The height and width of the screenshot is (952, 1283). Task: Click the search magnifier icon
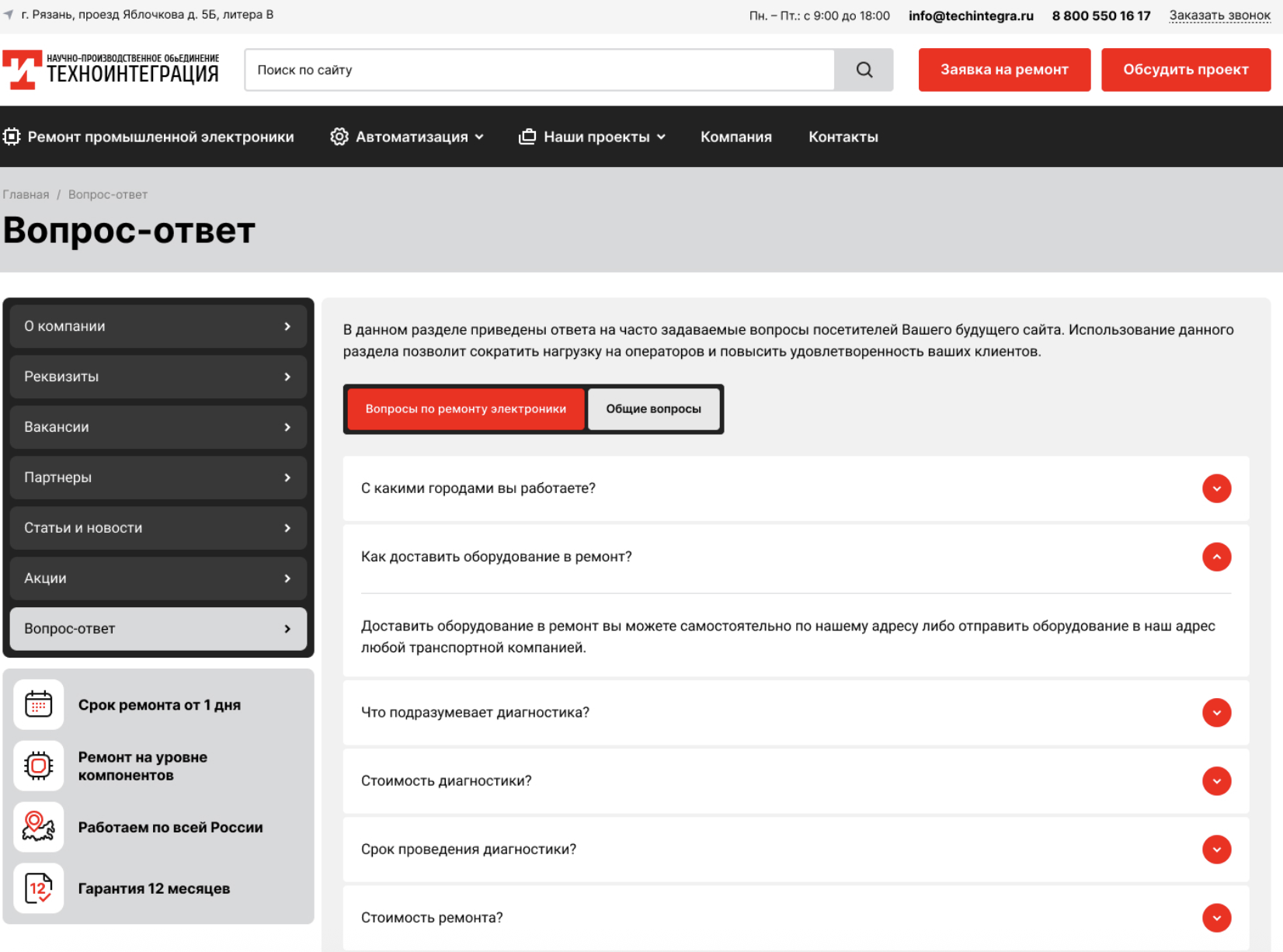click(864, 70)
